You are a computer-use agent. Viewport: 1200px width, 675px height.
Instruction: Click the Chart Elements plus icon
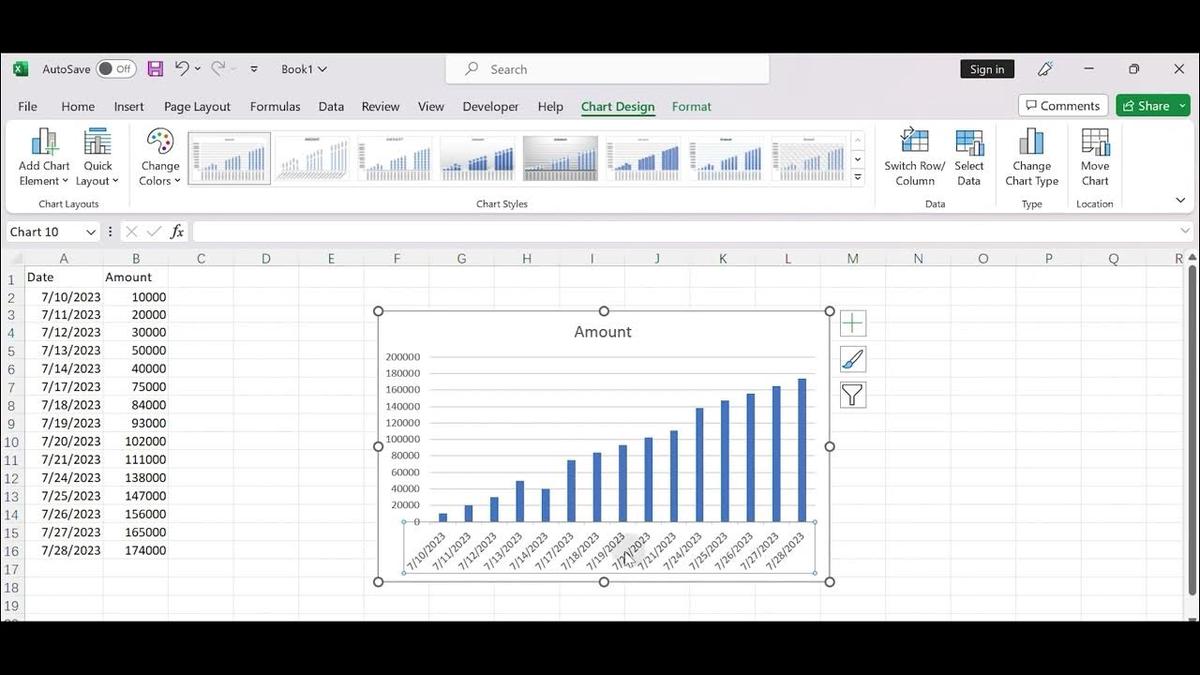(852, 322)
